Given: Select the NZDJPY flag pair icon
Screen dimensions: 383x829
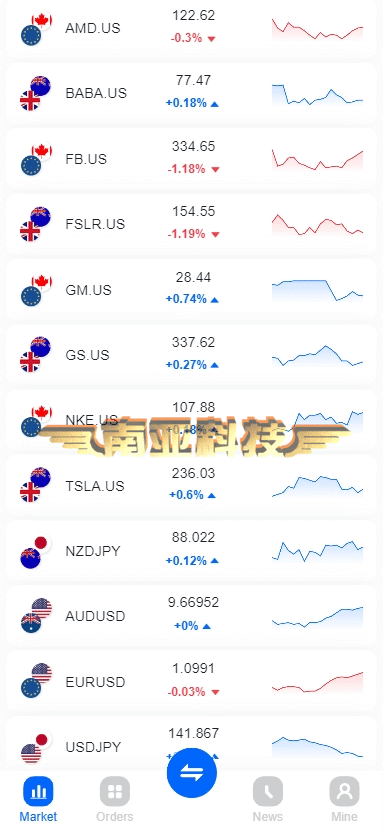Looking at the screenshot, I should click(36, 551).
